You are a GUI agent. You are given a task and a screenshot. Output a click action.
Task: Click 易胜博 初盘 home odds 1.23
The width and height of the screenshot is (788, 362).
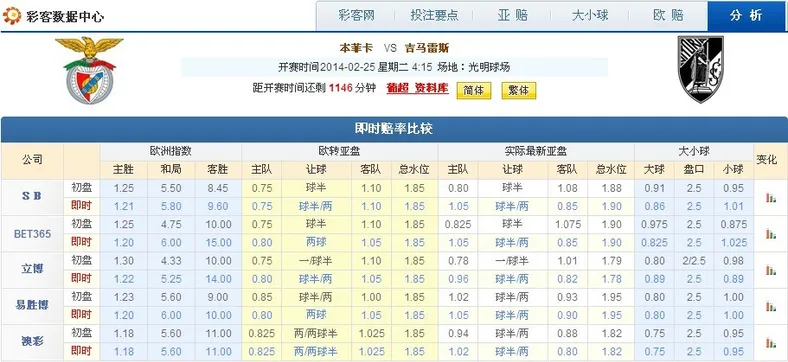124,297
